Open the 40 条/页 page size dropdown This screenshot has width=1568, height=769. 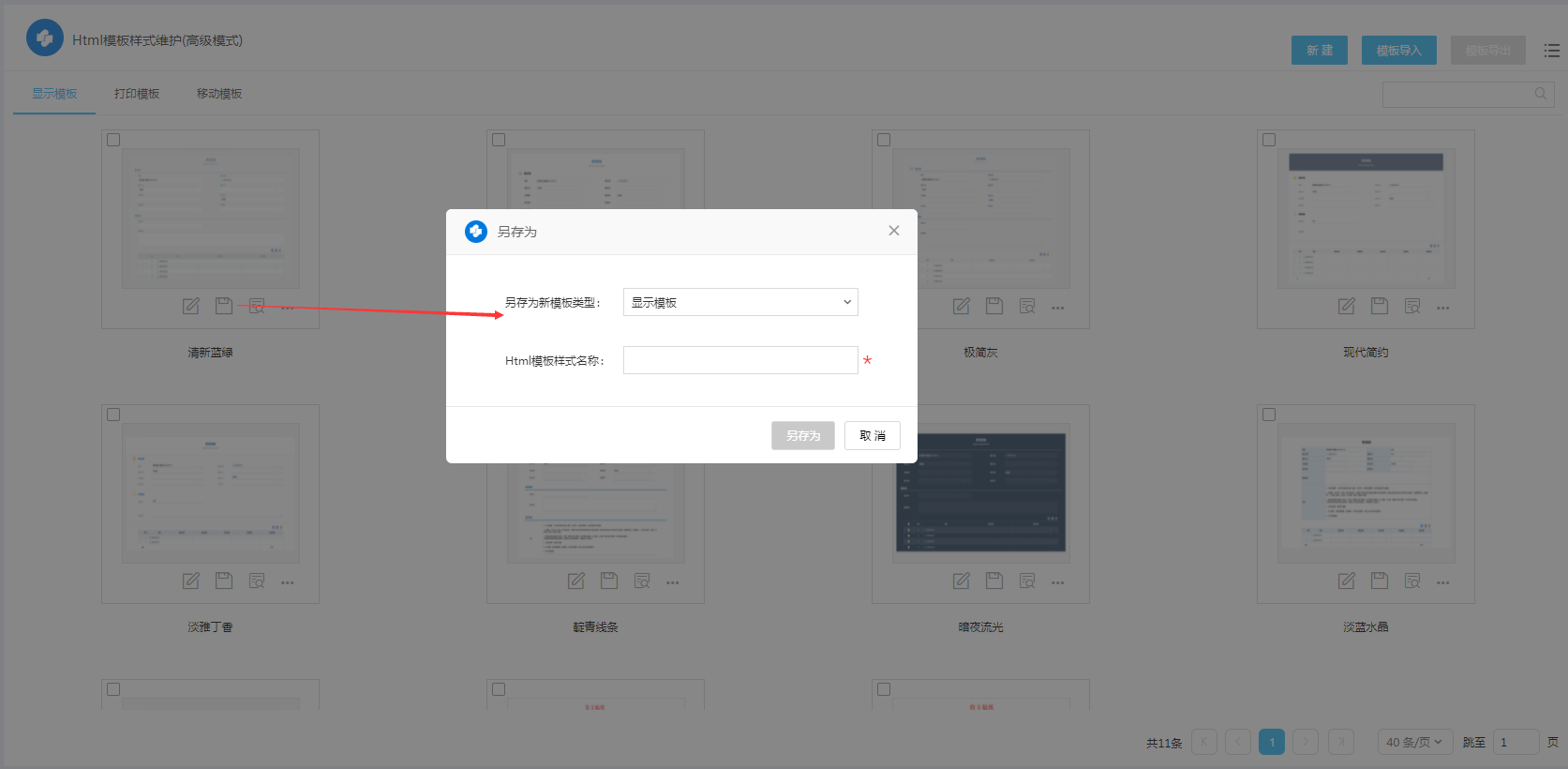coord(1414,742)
